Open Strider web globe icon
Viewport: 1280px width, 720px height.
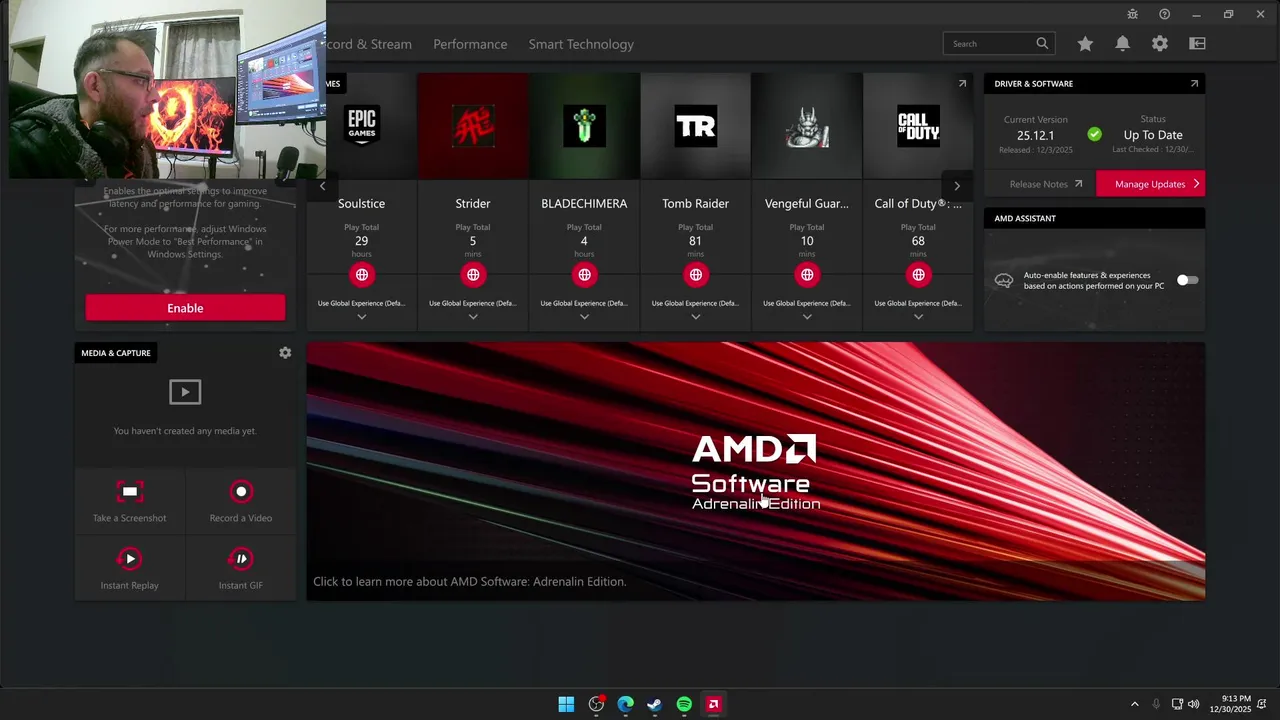pos(473,274)
